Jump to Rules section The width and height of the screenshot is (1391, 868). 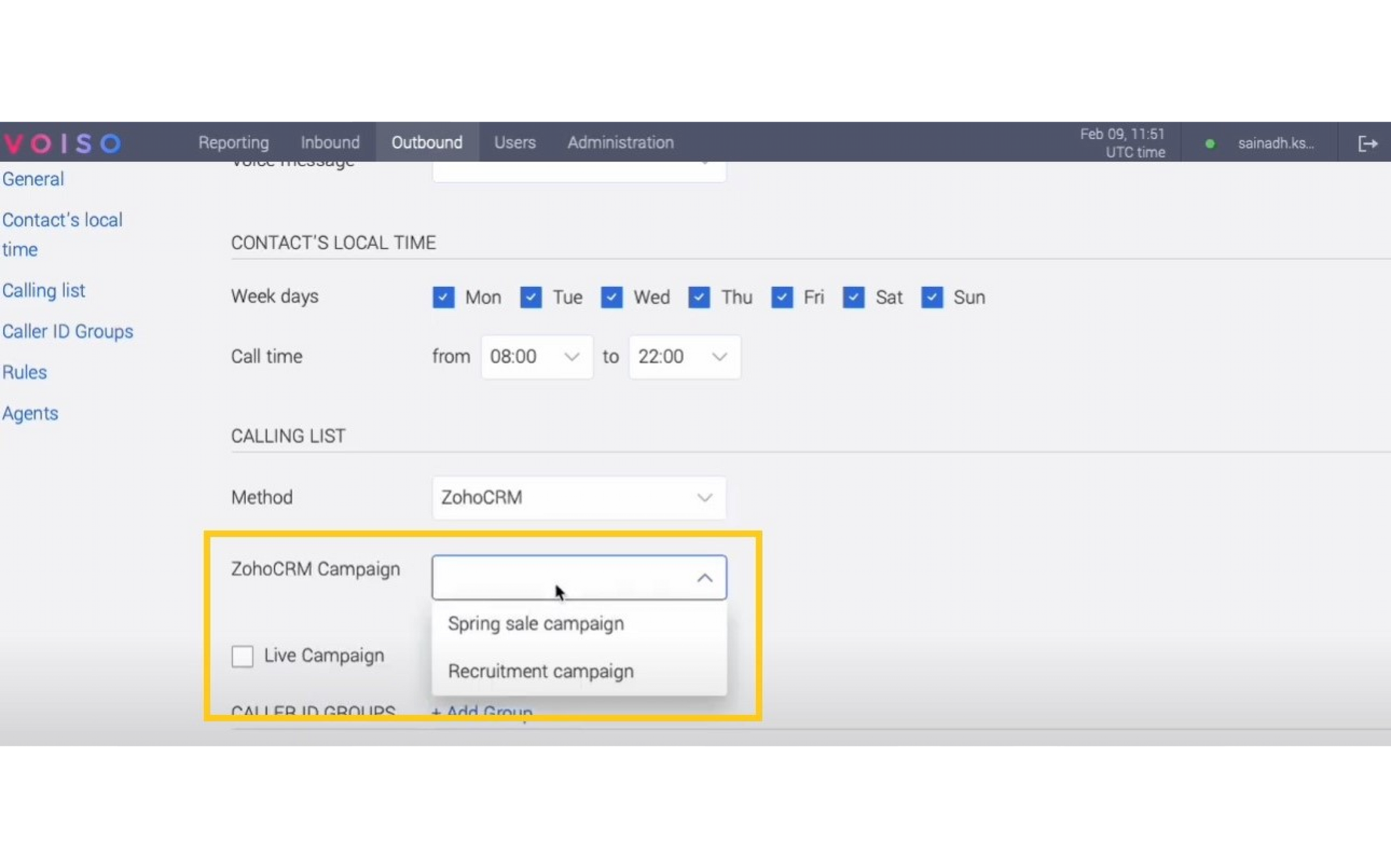[24, 372]
